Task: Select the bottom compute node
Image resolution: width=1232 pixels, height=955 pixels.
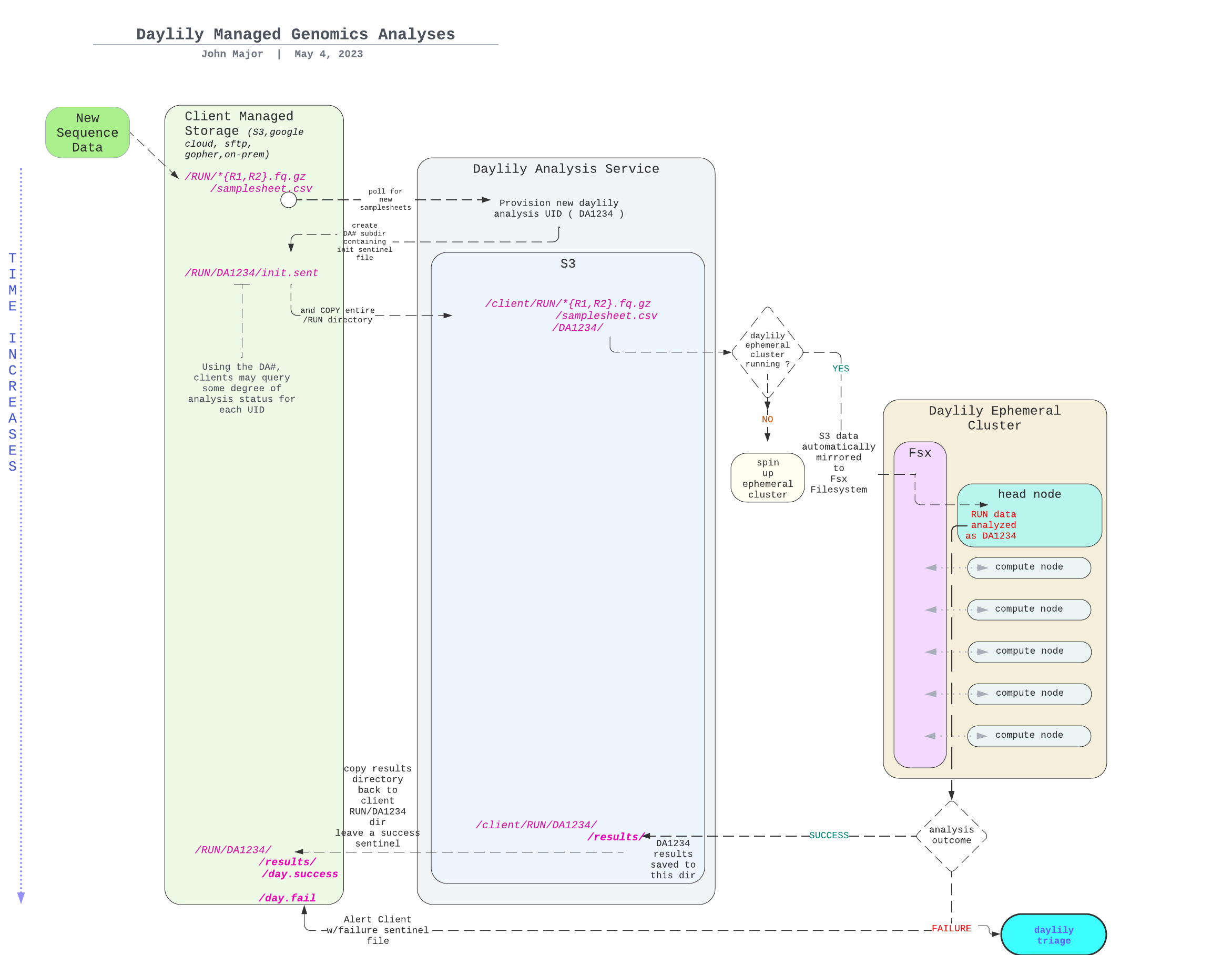Action: tap(1029, 735)
